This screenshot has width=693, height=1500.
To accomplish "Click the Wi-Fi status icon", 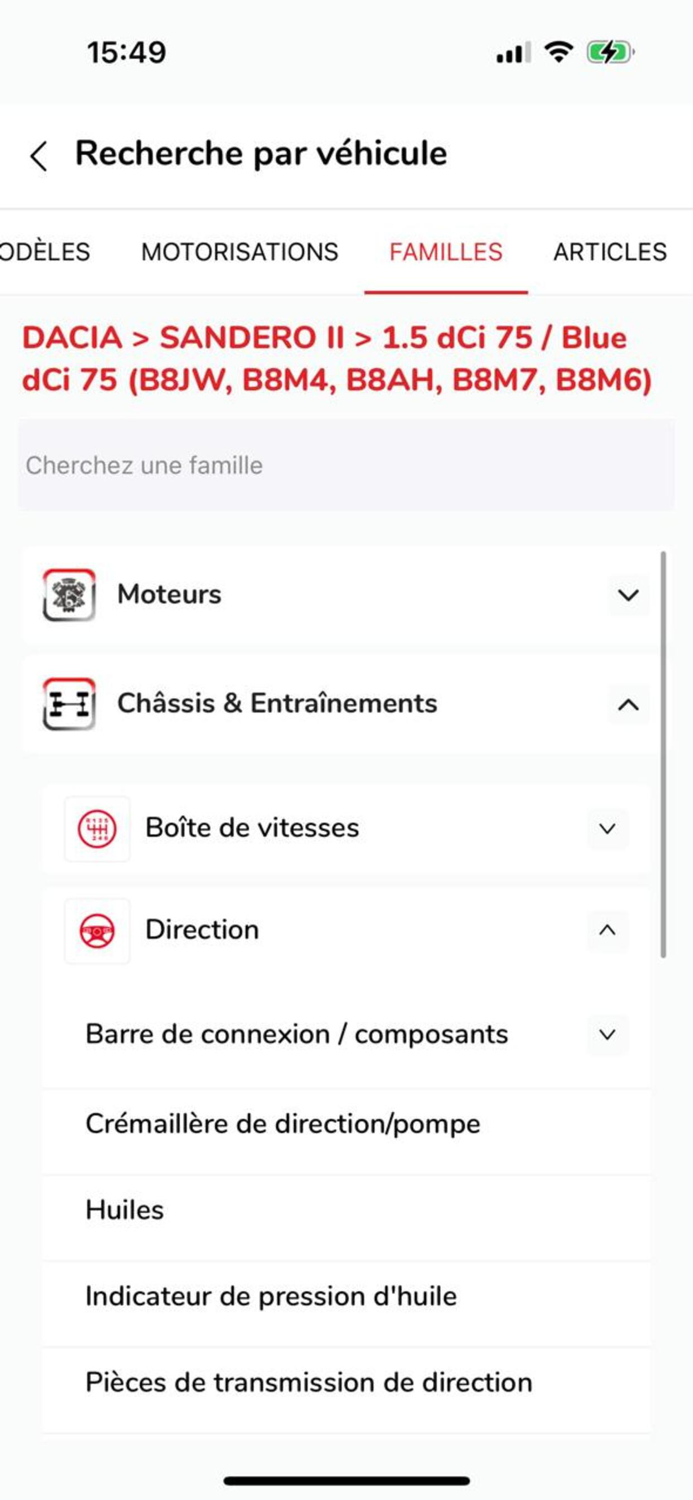I will tap(558, 52).
